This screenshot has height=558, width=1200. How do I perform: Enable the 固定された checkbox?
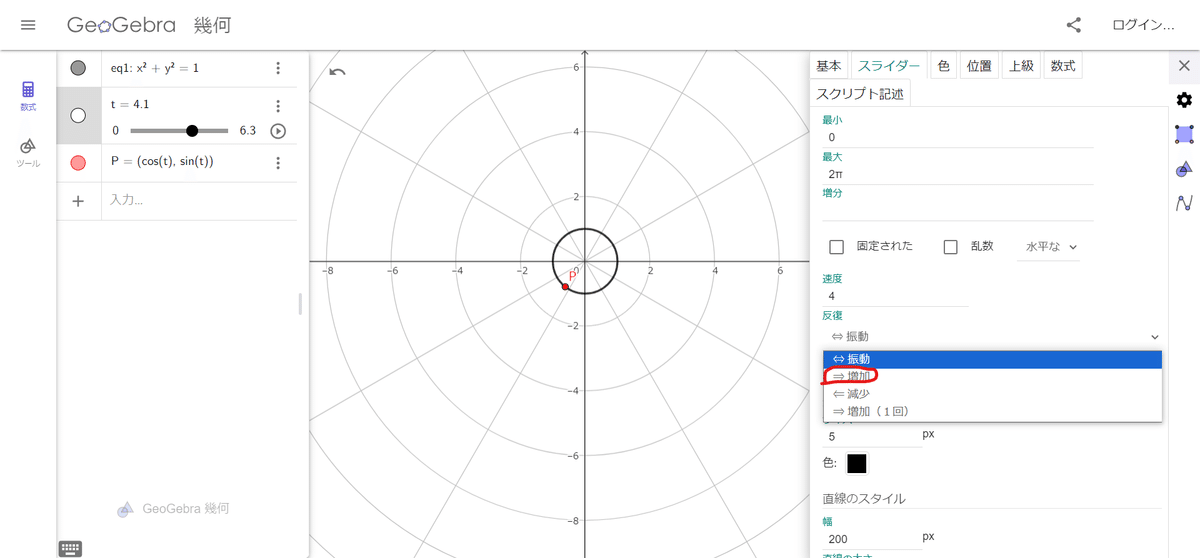(837, 247)
